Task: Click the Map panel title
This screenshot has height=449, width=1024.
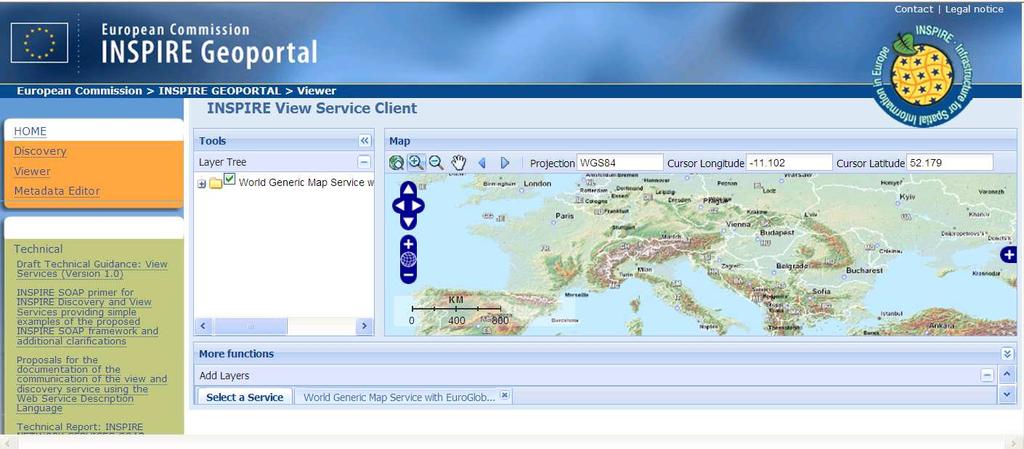Action: [x=400, y=141]
